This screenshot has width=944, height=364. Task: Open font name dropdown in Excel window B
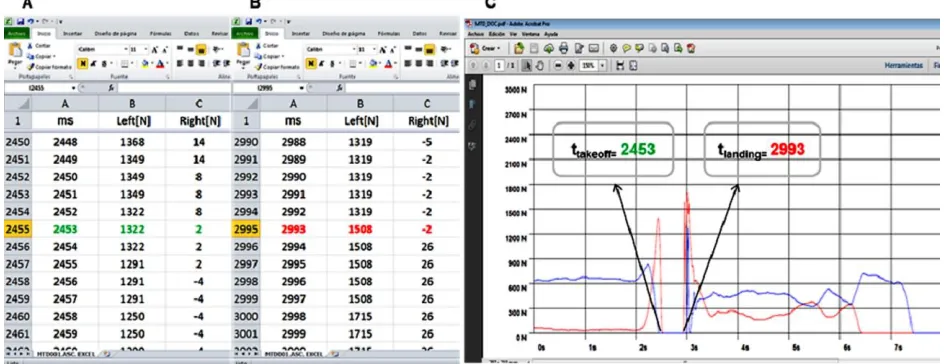click(354, 49)
